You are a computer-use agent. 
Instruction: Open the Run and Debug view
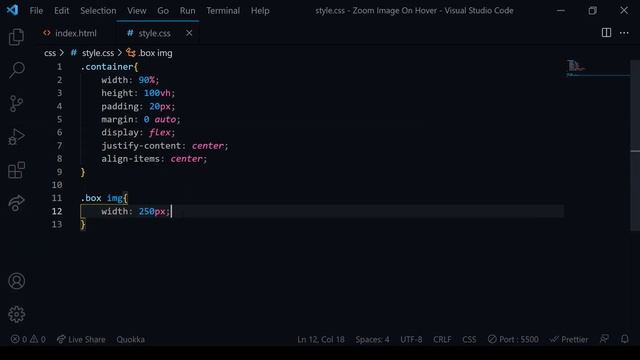click(x=16, y=137)
